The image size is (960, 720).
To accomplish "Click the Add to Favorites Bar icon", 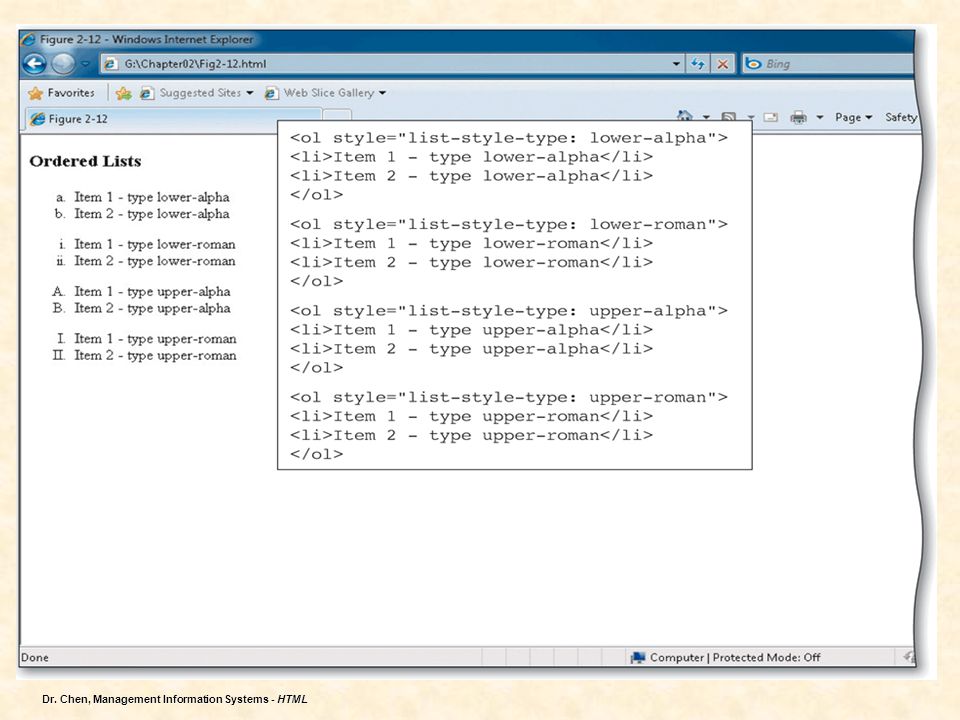I will 124,93.
